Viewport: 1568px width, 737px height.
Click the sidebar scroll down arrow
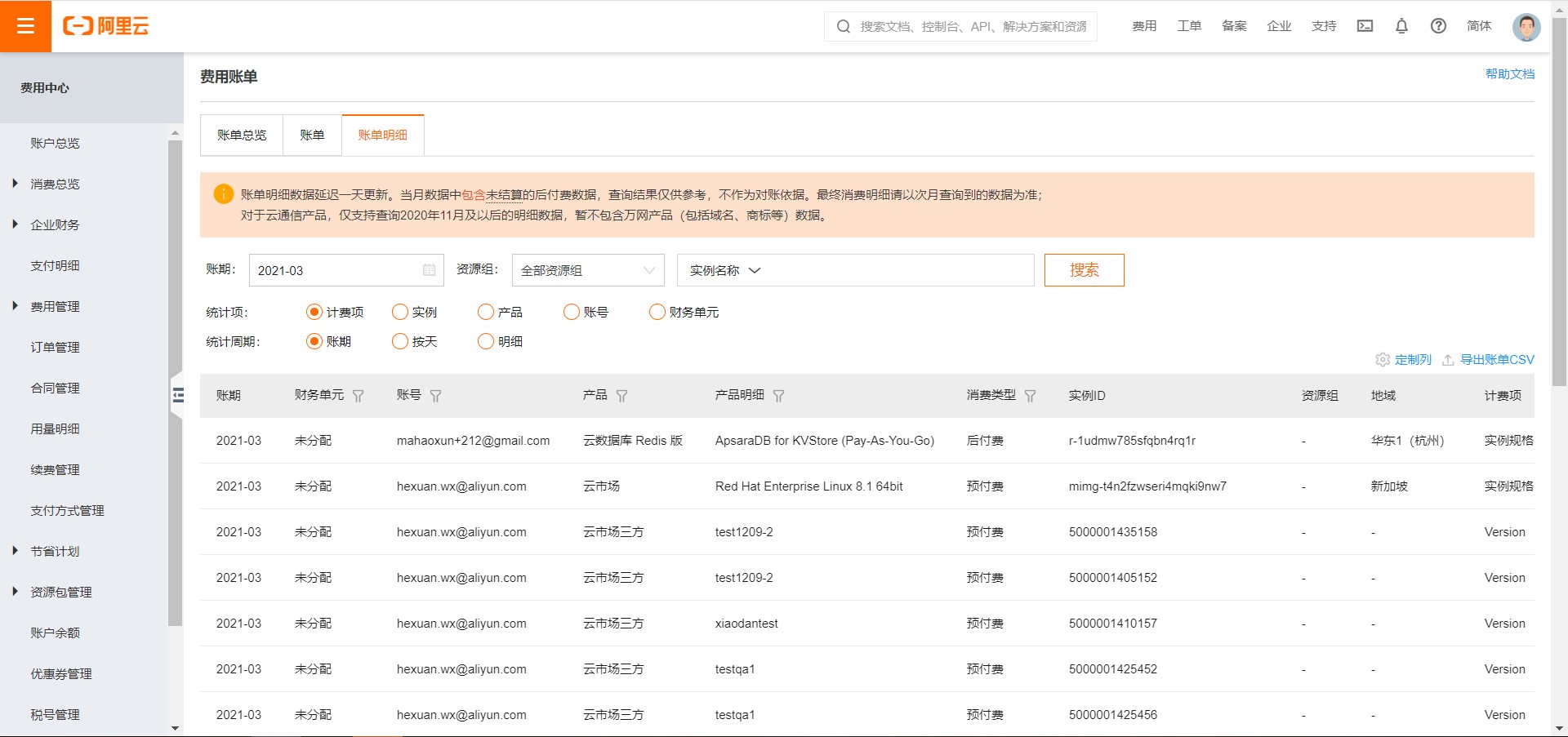click(x=175, y=728)
